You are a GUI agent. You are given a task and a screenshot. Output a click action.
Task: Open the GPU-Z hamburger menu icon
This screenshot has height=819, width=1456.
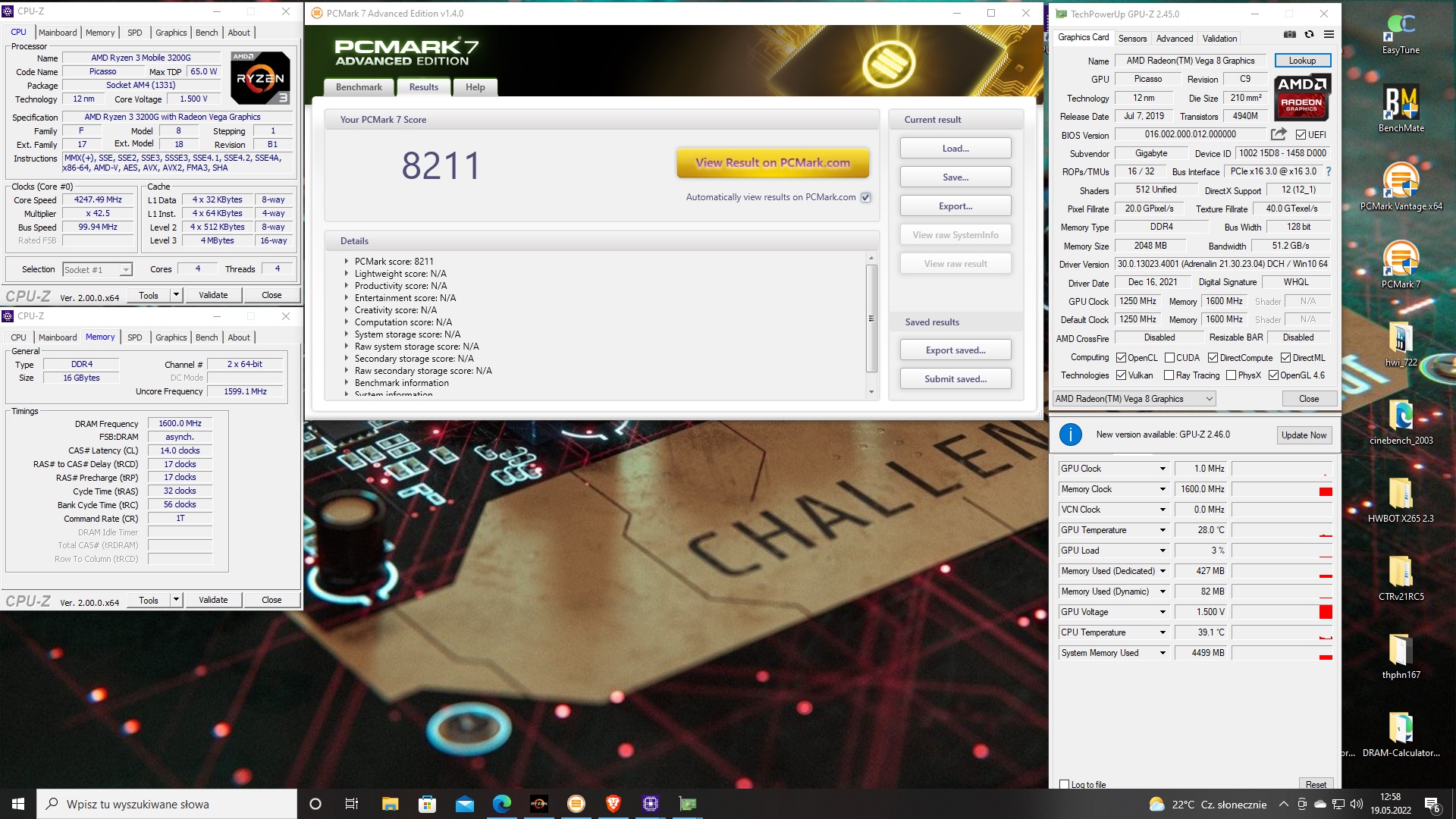click(x=1329, y=35)
